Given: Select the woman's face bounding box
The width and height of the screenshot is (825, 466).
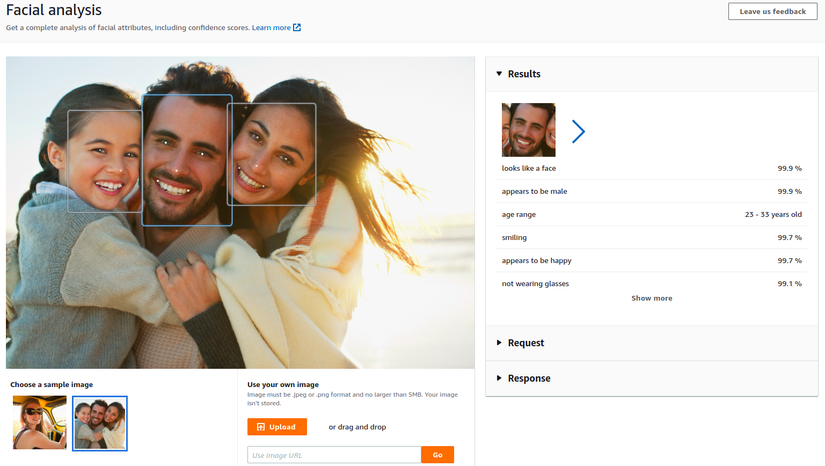Looking at the screenshot, I should (271, 154).
